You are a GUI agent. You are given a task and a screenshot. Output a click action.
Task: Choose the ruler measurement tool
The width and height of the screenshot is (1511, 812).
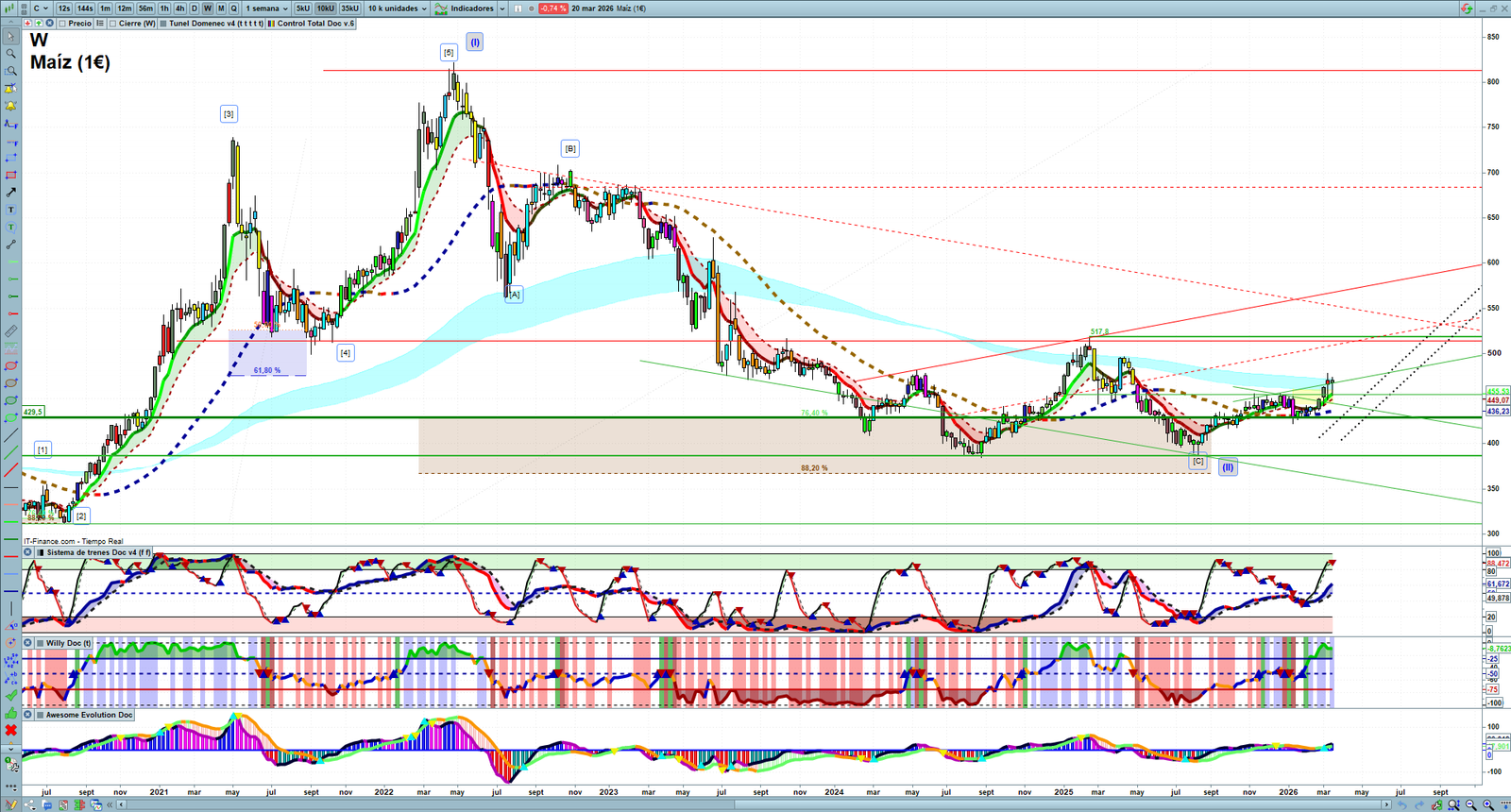click(10, 331)
